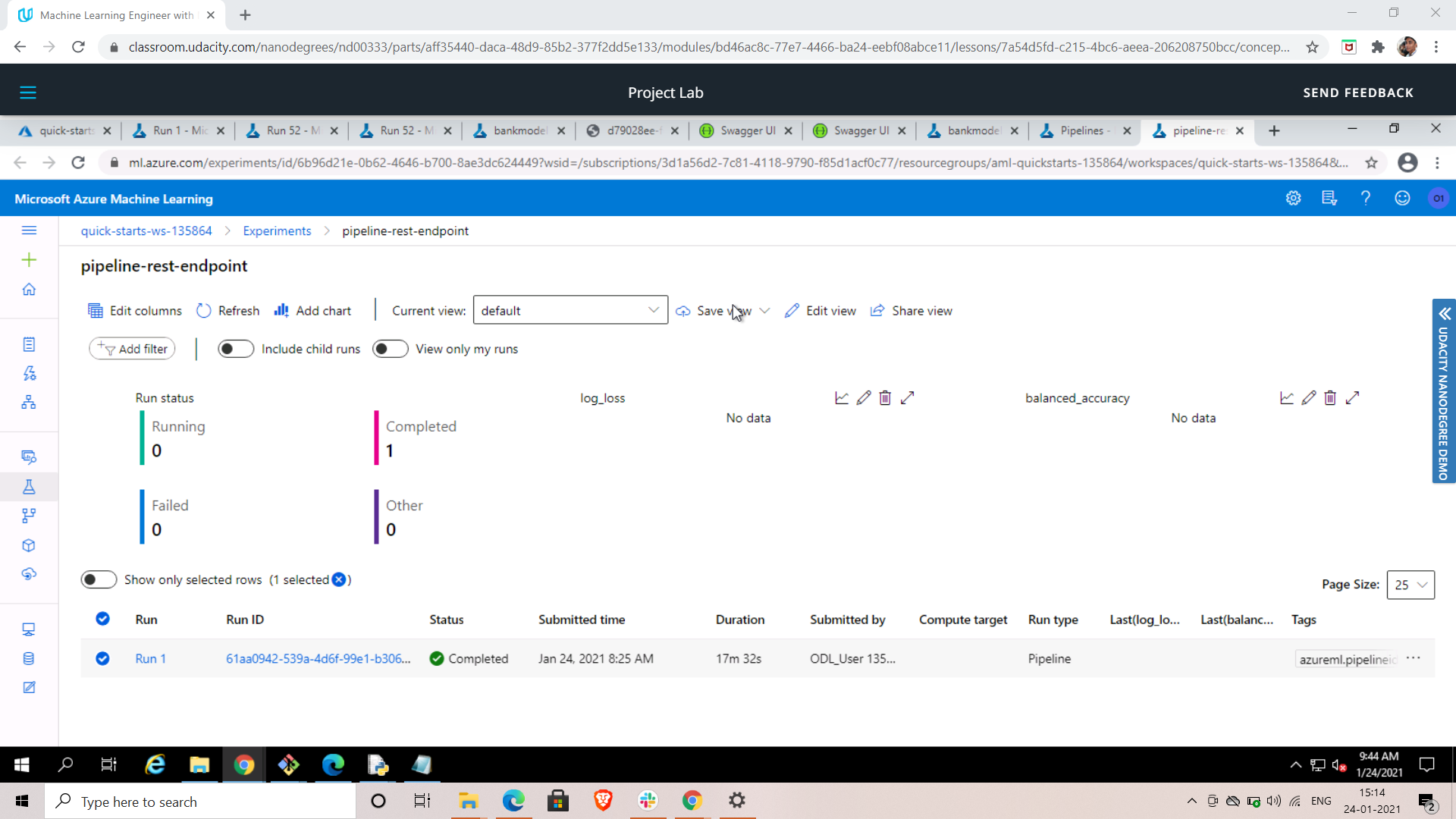Viewport: 1456px width, 819px height.
Task: Click the Experiments flask icon in sidebar
Action: click(29, 487)
